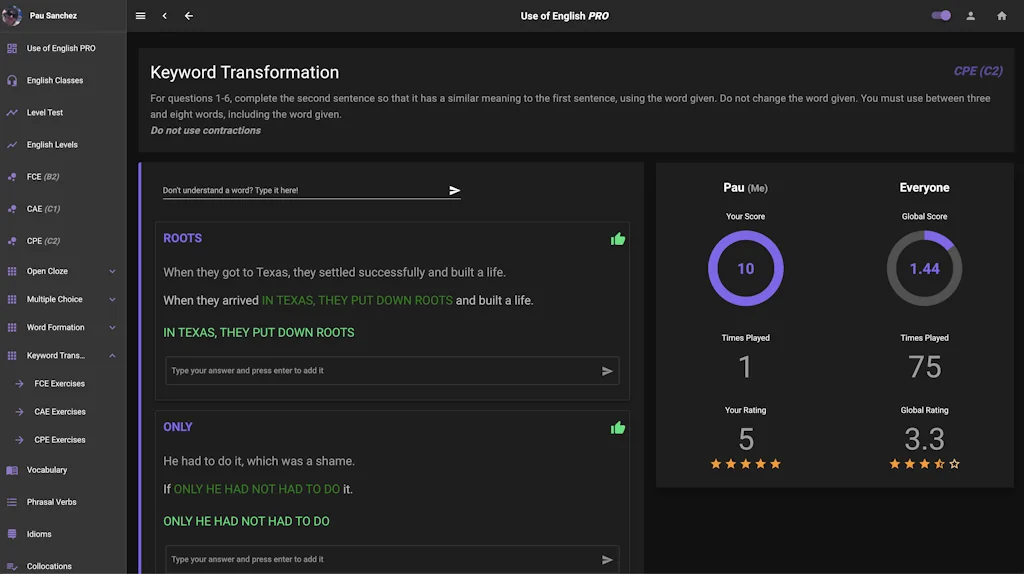Expand the Word Formation chevron

point(112,327)
